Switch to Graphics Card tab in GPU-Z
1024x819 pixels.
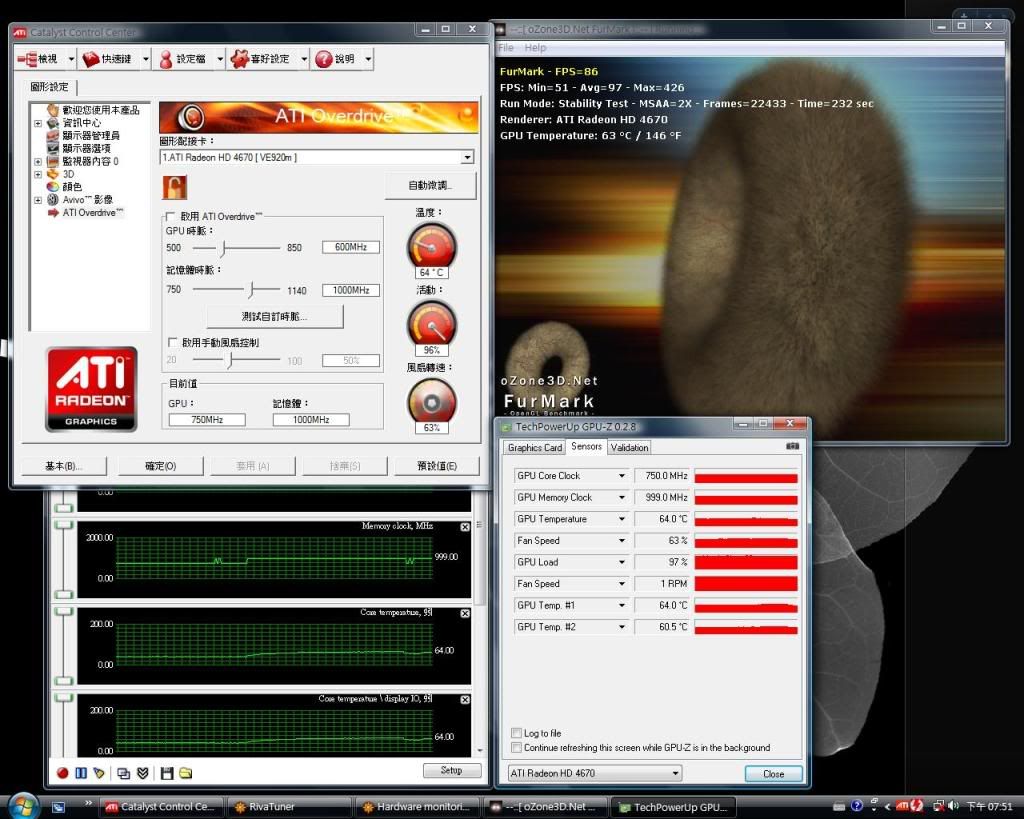coord(535,447)
